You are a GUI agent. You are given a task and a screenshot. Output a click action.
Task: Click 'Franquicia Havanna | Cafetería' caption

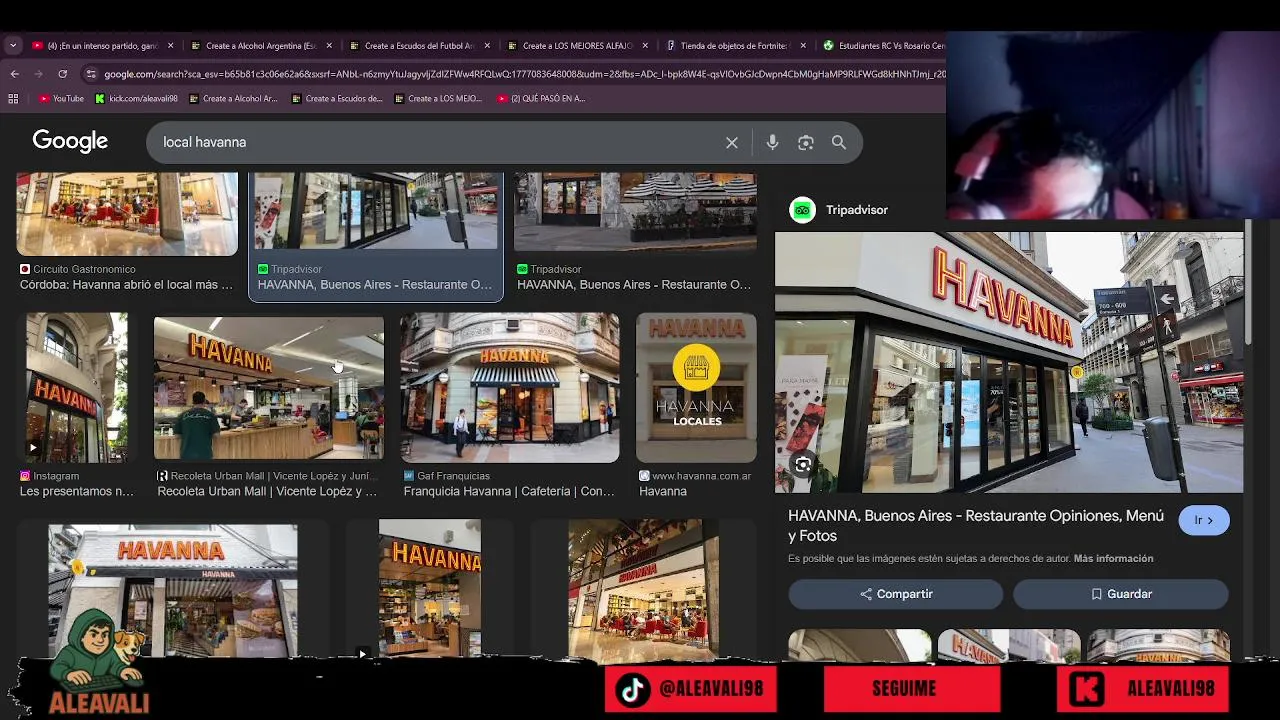(x=509, y=492)
